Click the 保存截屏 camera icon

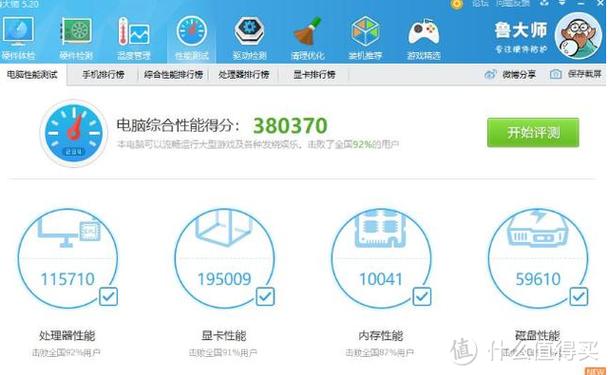point(556,74)
